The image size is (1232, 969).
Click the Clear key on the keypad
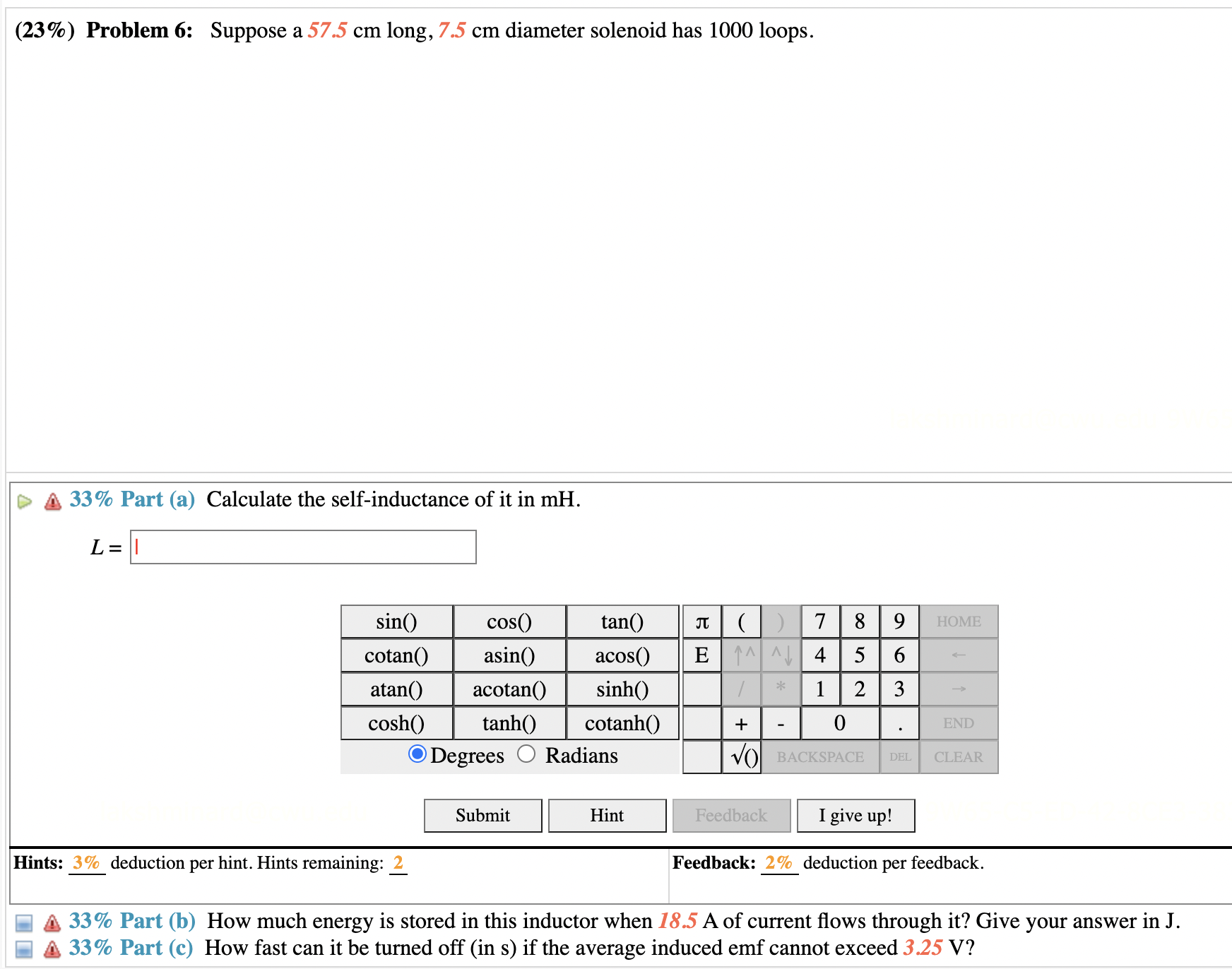coord(958,756)
